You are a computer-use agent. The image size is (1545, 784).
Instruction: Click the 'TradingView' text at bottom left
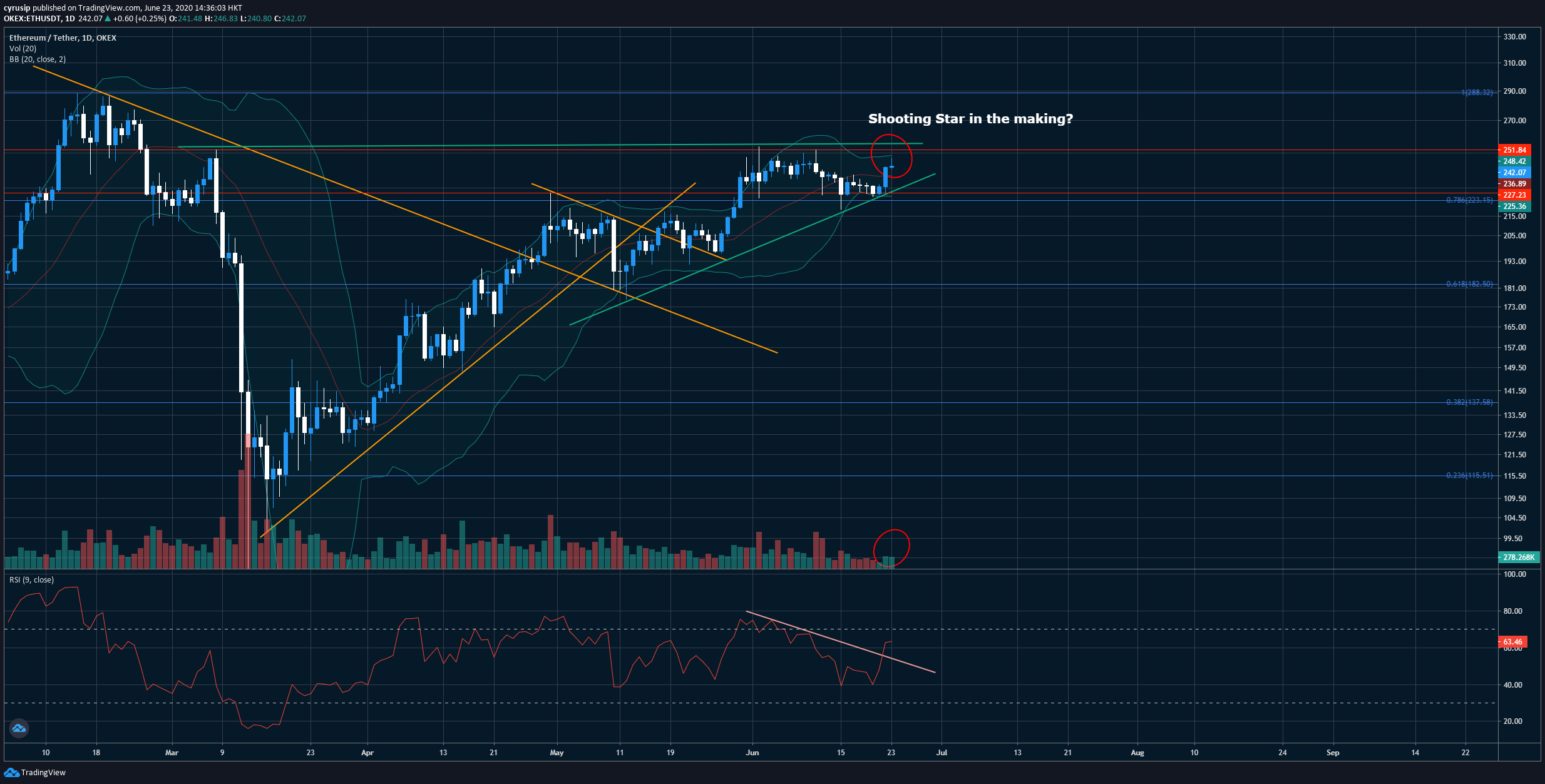click(x=43, y=773)
